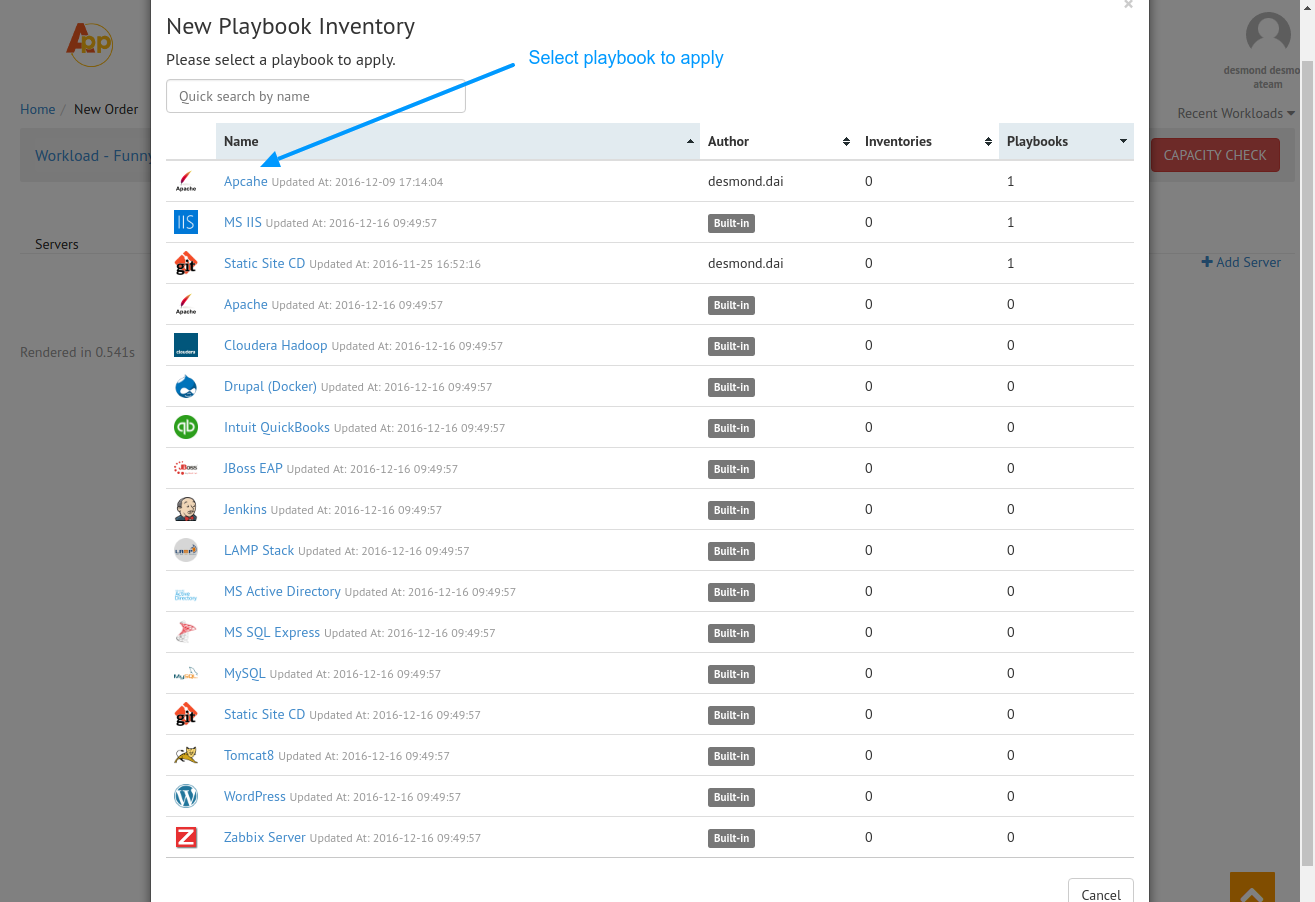Image resolution: width=1315 pixels, height=902 pixels.
Task: Pick the Intuit QuickBooks playbook
Action: pos(277,427)
